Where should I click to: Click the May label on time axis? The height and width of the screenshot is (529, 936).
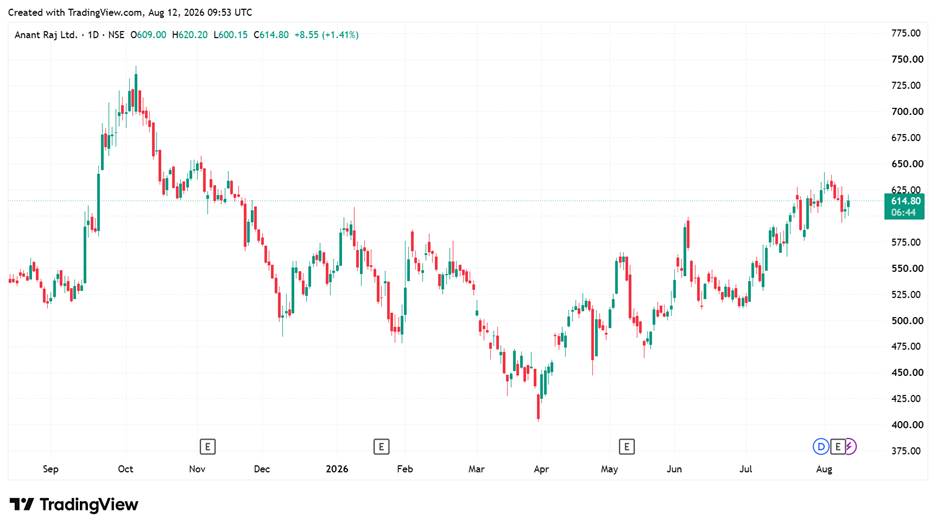coord(609,469)
